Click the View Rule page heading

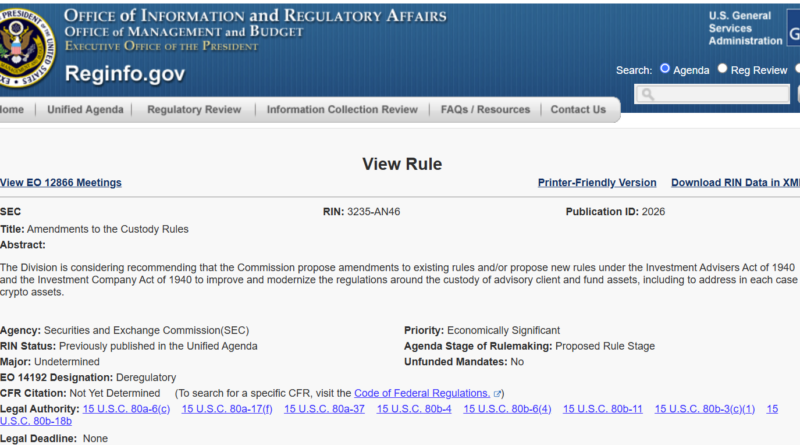[402, 164]
